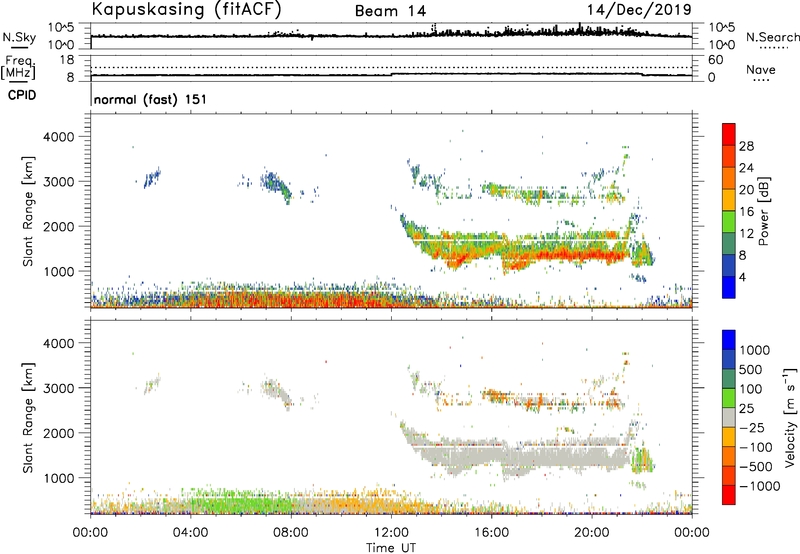
Task: Pick the light green 12–16 dB Power swatch
Action: pos(729,222)
